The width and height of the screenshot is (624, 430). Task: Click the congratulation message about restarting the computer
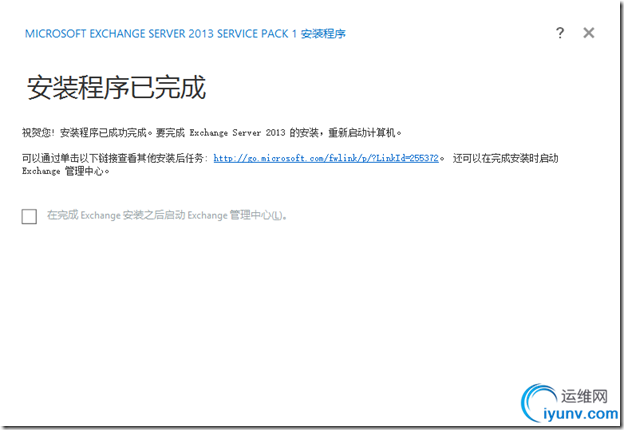[x=211, y=132]
